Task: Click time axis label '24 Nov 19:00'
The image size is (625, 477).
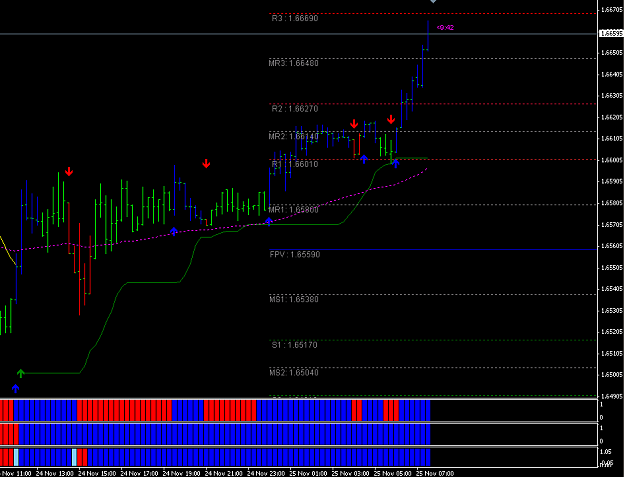Action: 181,473
